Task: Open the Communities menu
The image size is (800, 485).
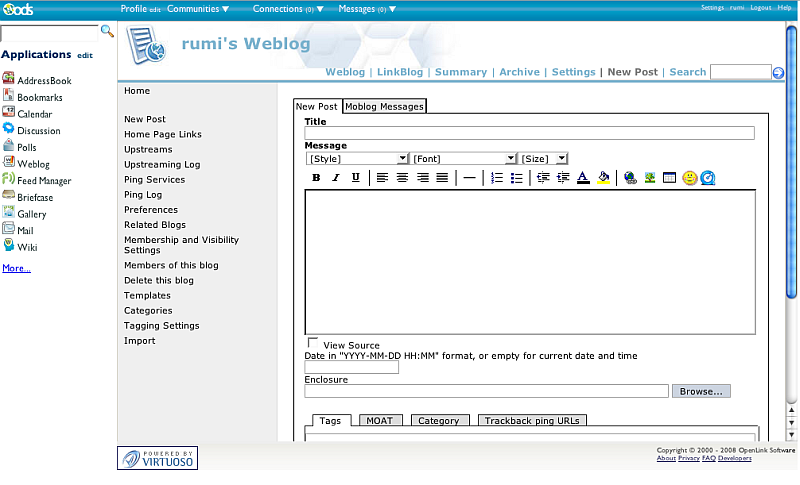Action: click(x=197, y=9)
